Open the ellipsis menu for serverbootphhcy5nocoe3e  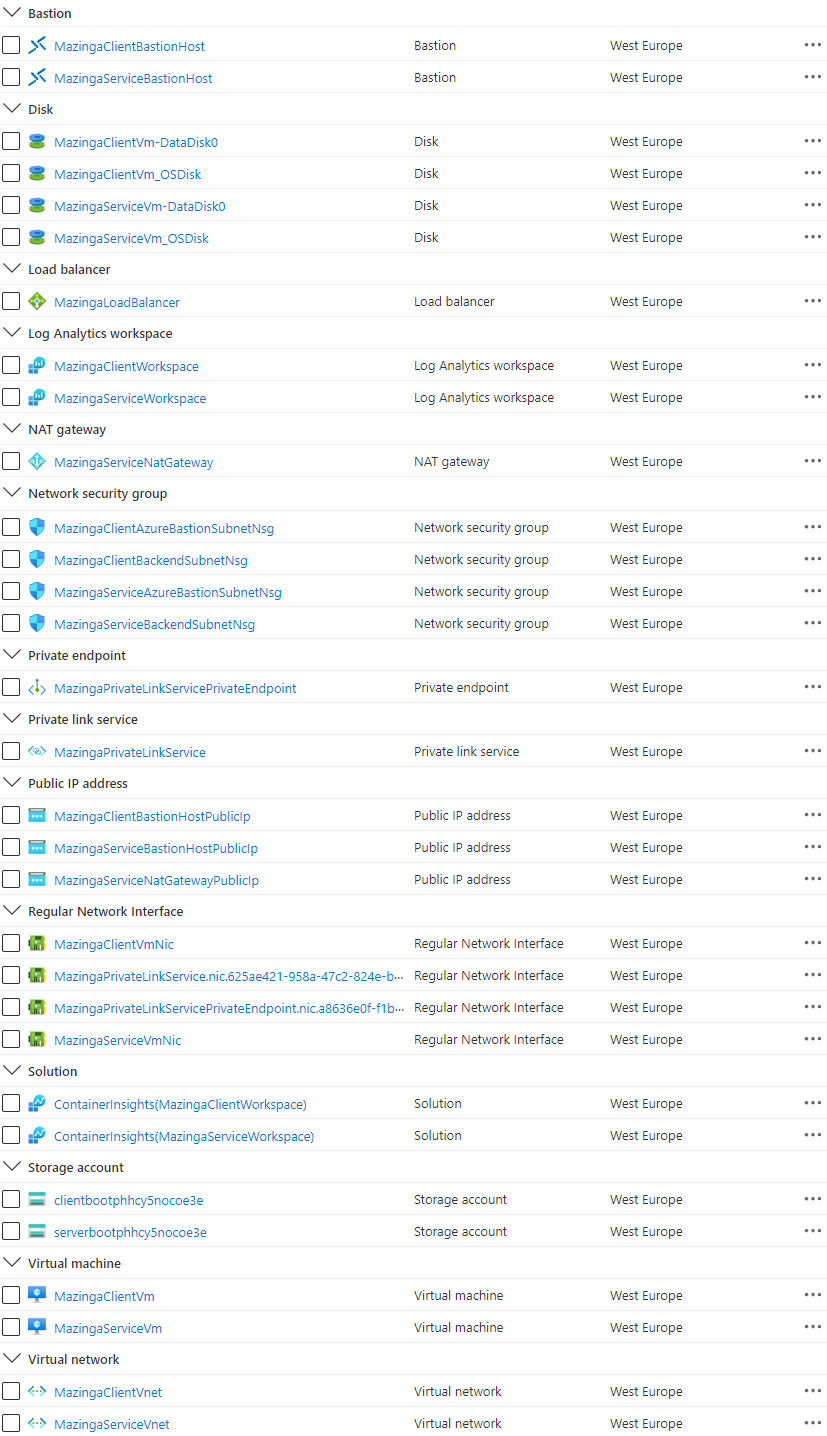(x=813, y=1231)
